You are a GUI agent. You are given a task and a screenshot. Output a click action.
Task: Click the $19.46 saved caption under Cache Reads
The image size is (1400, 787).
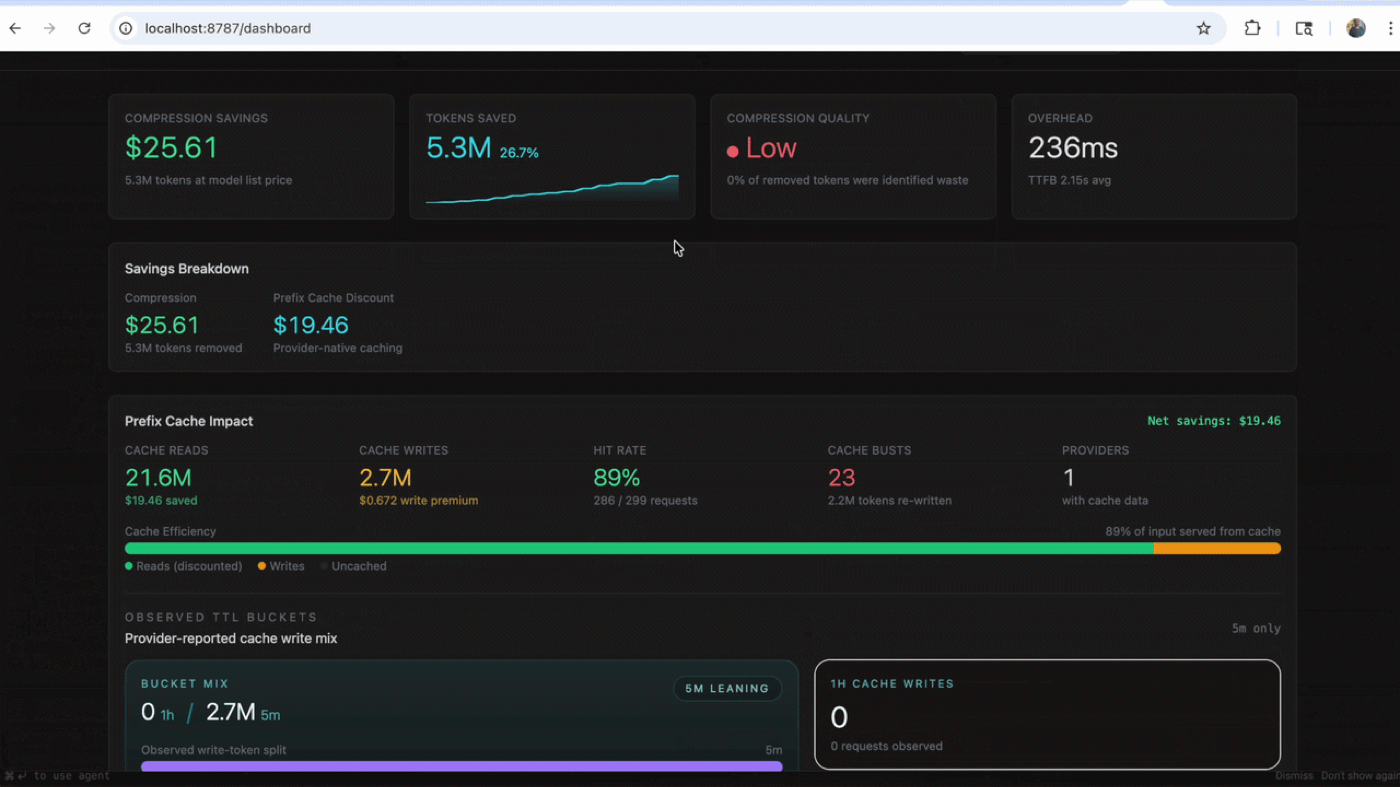pos(161,500)
